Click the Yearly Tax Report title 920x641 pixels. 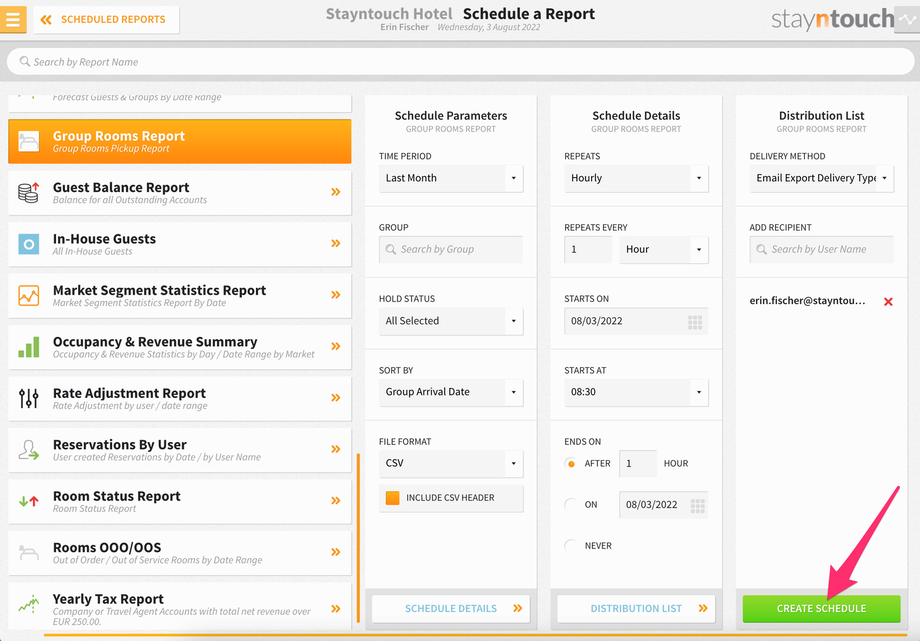point(108,599)
